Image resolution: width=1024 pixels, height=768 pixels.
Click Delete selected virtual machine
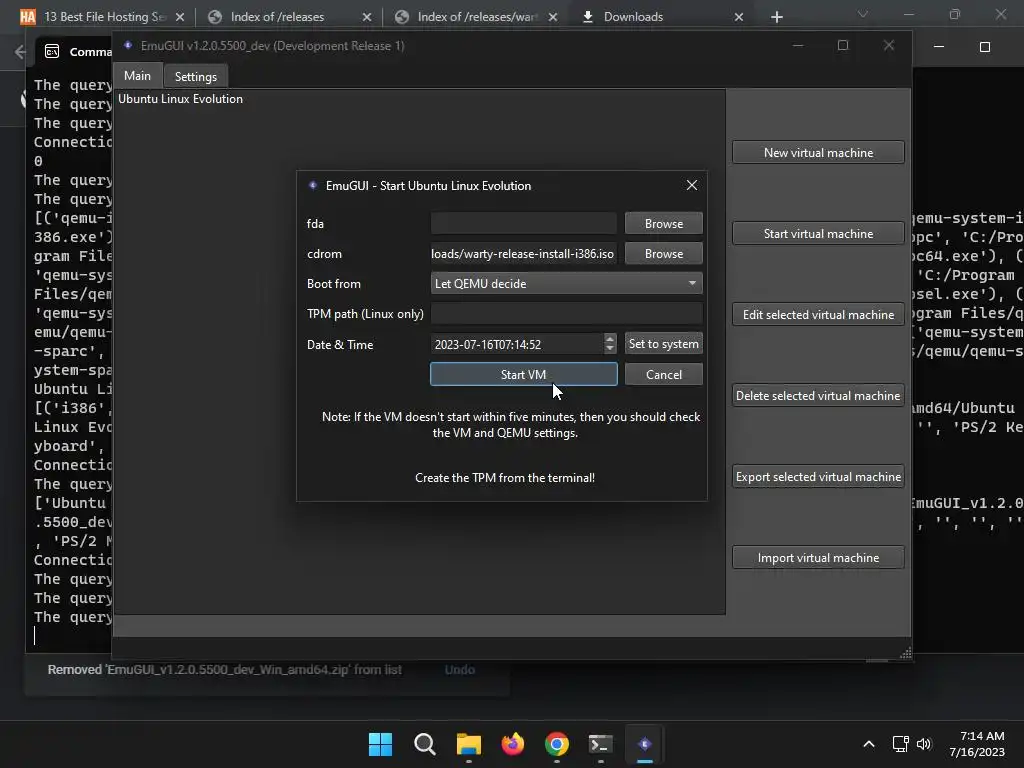(818, 395)
